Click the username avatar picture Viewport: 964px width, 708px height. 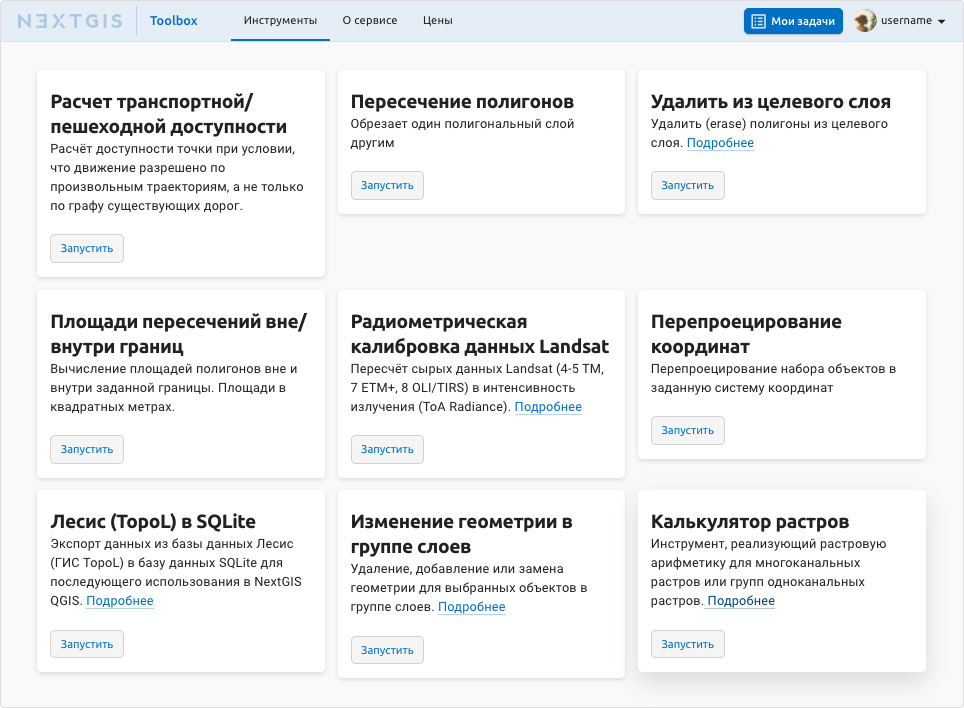(865, 21)
